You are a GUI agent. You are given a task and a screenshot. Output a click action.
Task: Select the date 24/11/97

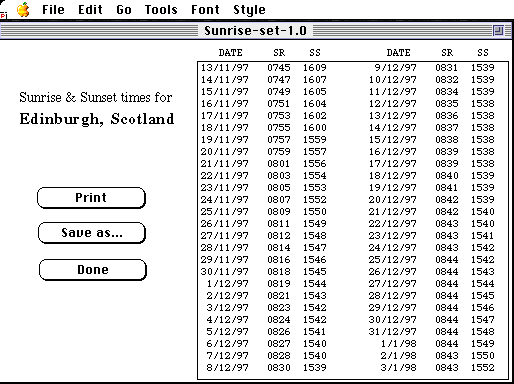[x=225, y=200]
